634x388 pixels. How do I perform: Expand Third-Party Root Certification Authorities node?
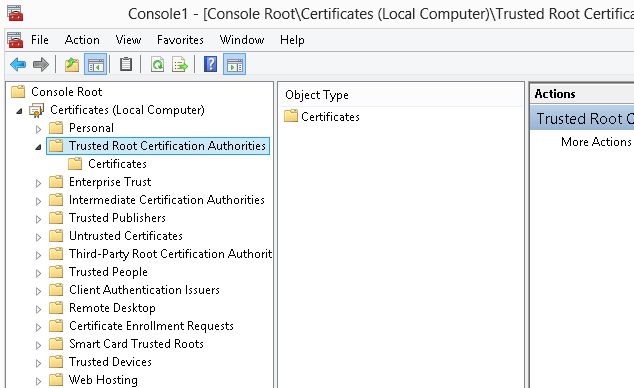pyautogui.click(x=38, y=255)
